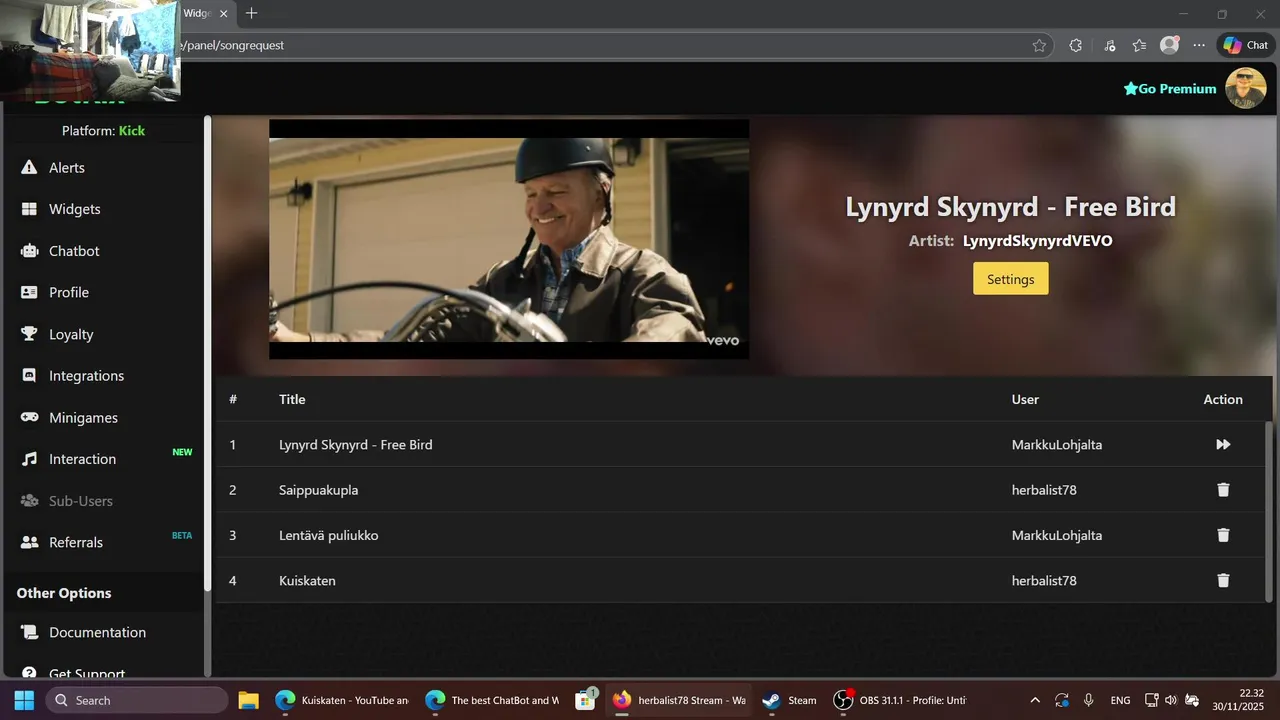This screenshot has height=720, width=1280.
Task: Click the taskbar Search box
Action: point(137,700)
